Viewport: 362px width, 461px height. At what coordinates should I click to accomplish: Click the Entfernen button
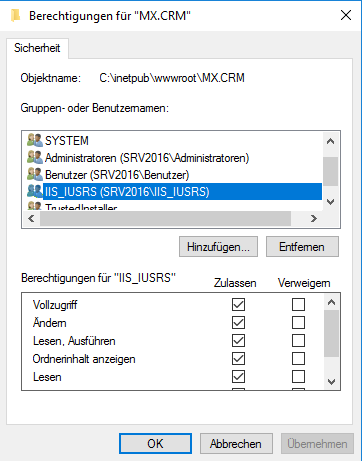[x=302, y=247]
